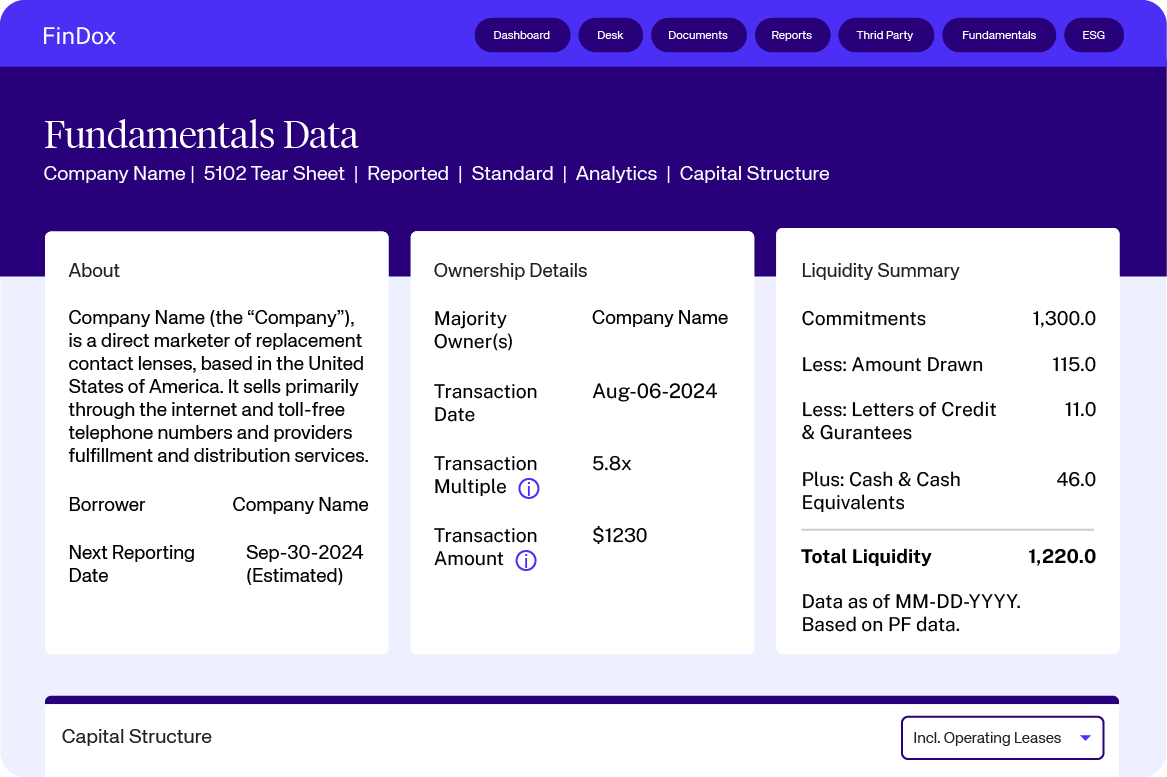The image size is (1167, 777).
Task: Select Desk from the top navigation
Action: (x=610, y=34)
